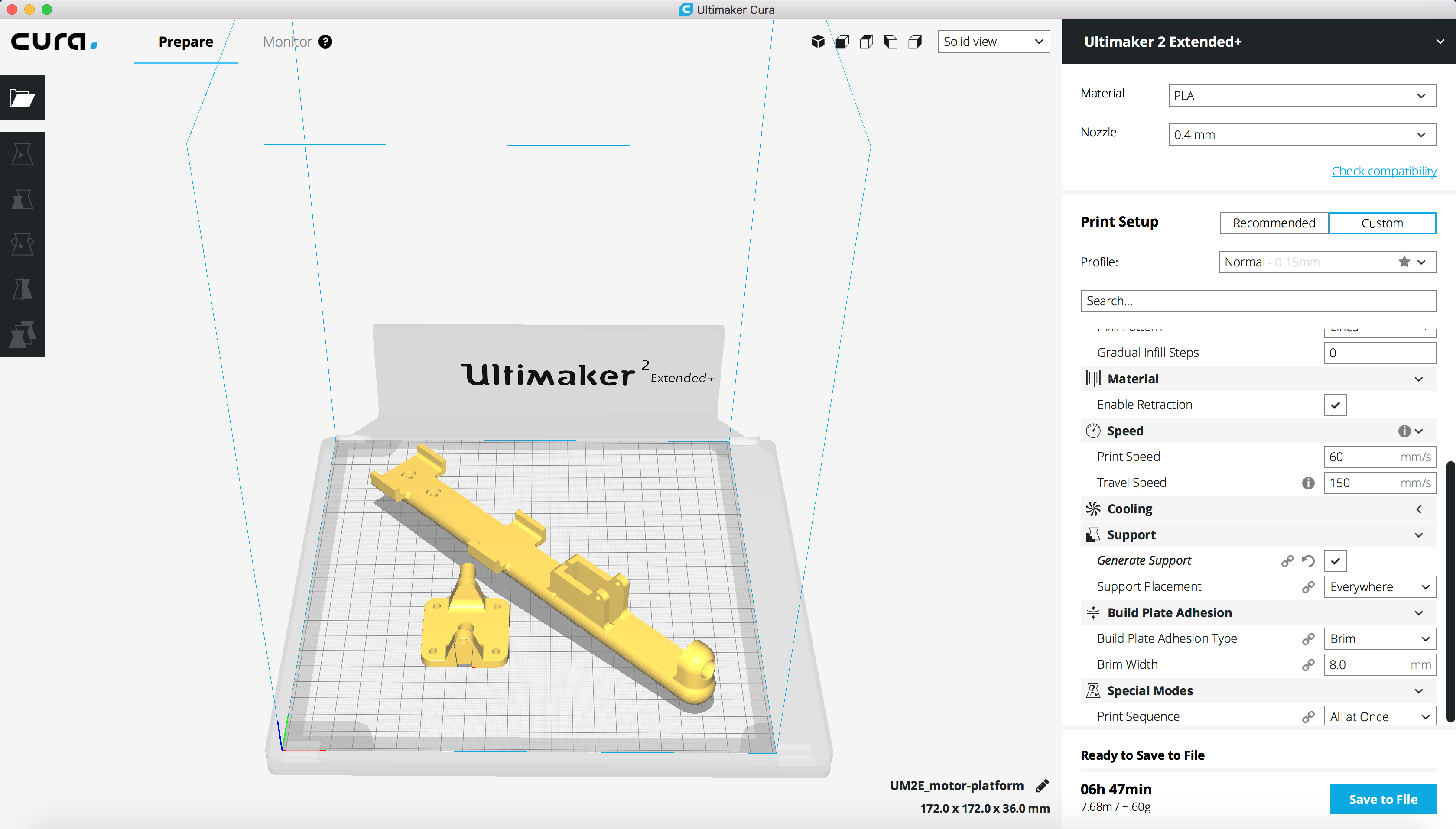Image resolution: width=1456 pixels, height=829 pixels.
Task: Switch to the Monitor tab
Action: click(x=287, y=42)
